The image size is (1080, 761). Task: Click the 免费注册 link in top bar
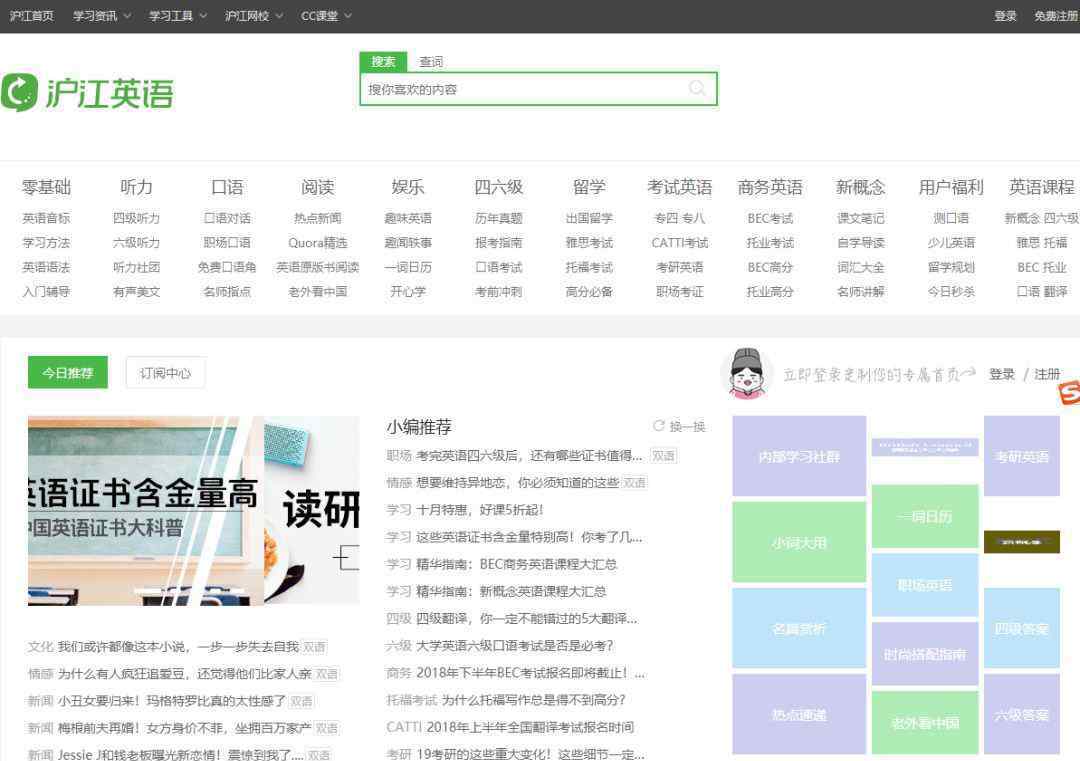click(x=1056, y=16)
